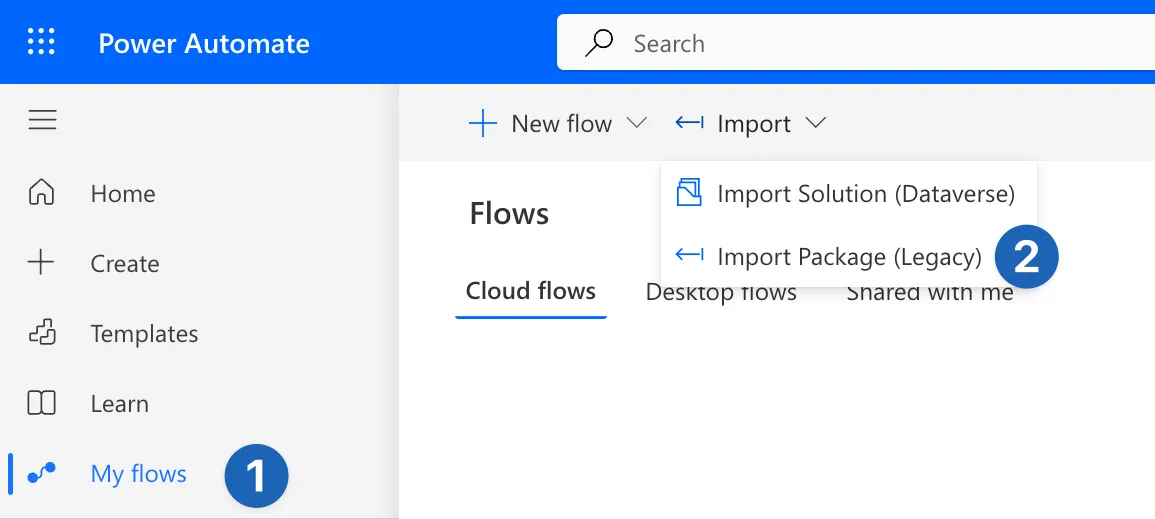Click the Import Package arrow icon
This screenshot has height=519, width=1155.
[x=689, y=254]
